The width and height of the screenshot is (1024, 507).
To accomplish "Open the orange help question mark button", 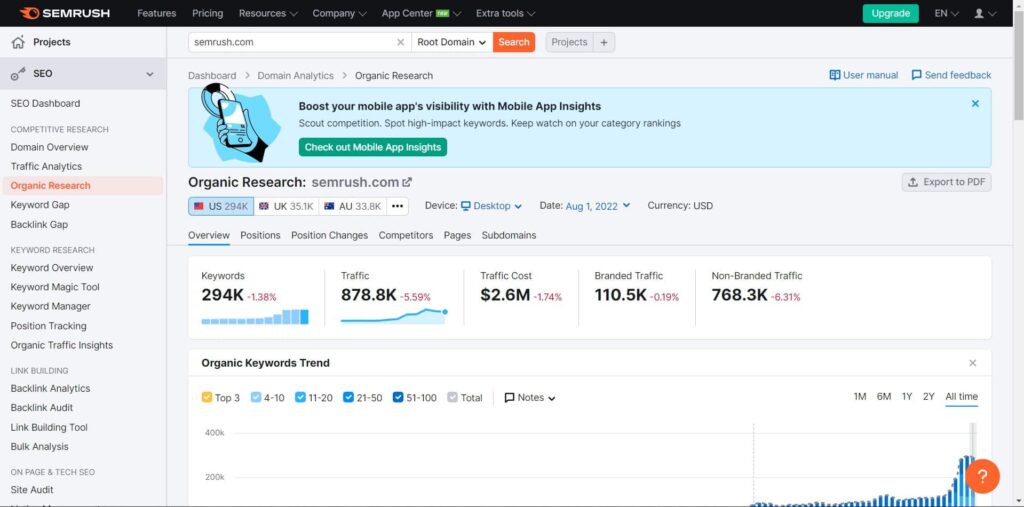I will coord(982,476).
